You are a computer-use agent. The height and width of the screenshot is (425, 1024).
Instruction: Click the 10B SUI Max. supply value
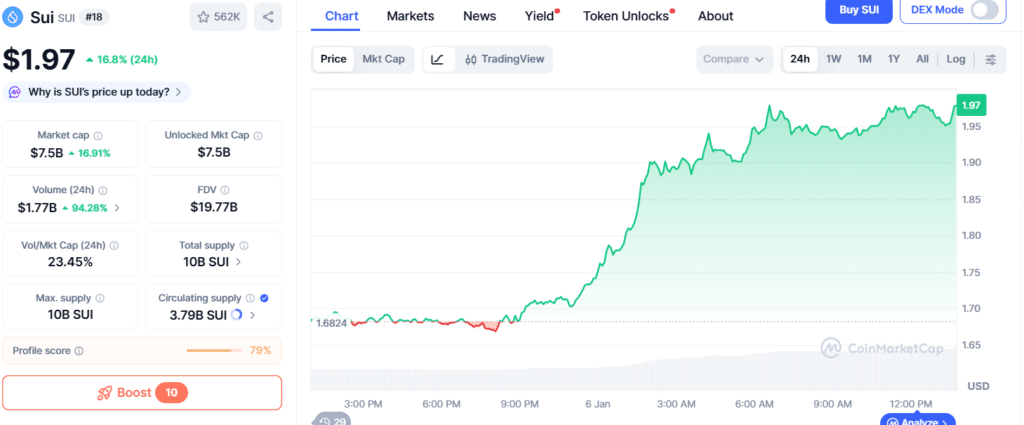point(70,315)
